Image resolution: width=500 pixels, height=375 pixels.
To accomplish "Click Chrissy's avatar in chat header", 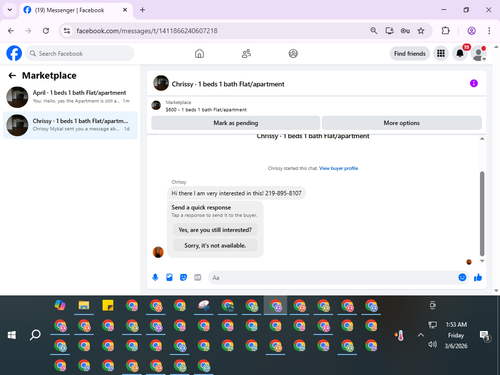I will (x=161, y=83).
